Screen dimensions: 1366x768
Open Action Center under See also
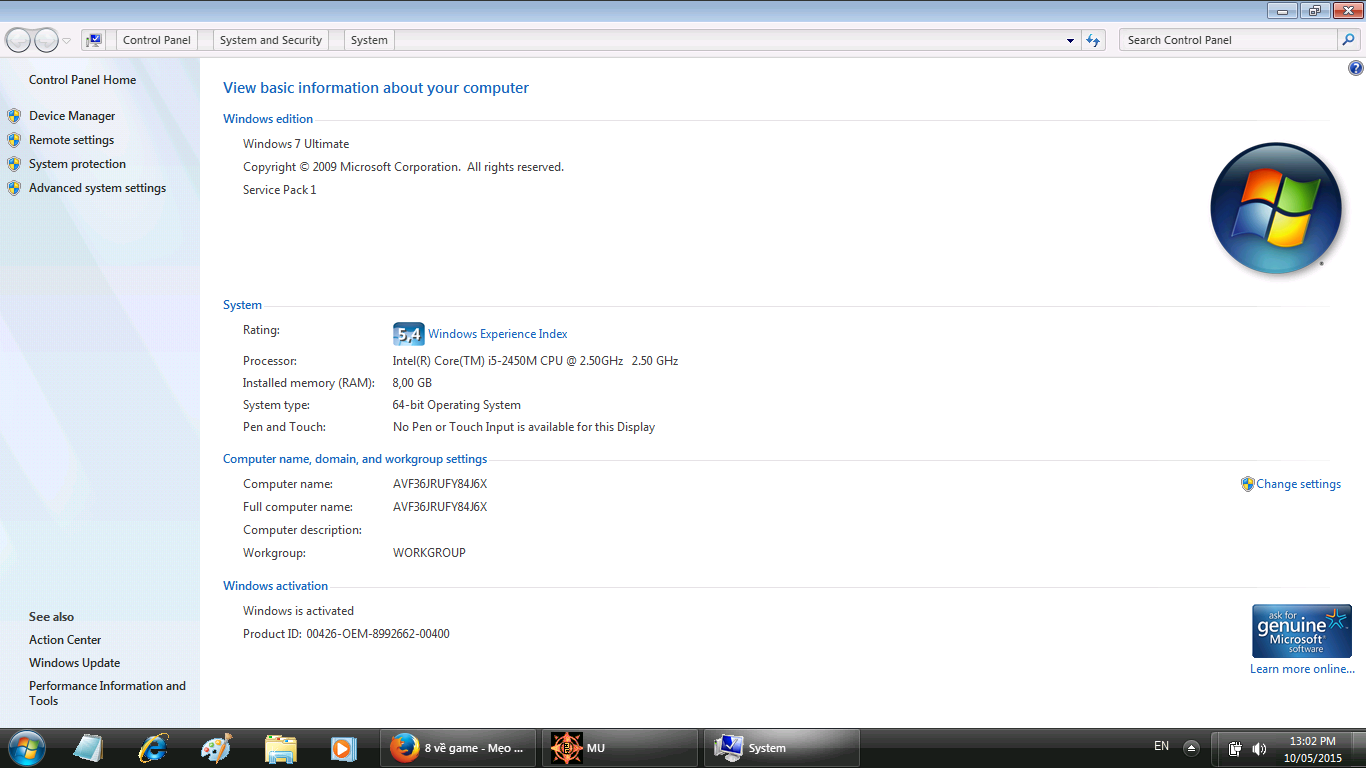[65, 640]
